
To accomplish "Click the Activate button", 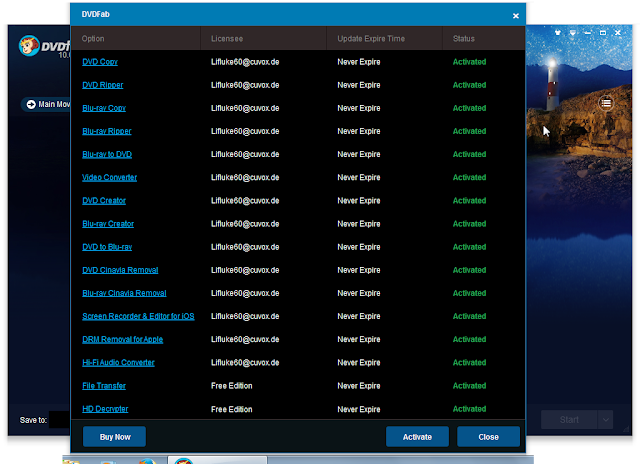I will click(x=417, y=437).
